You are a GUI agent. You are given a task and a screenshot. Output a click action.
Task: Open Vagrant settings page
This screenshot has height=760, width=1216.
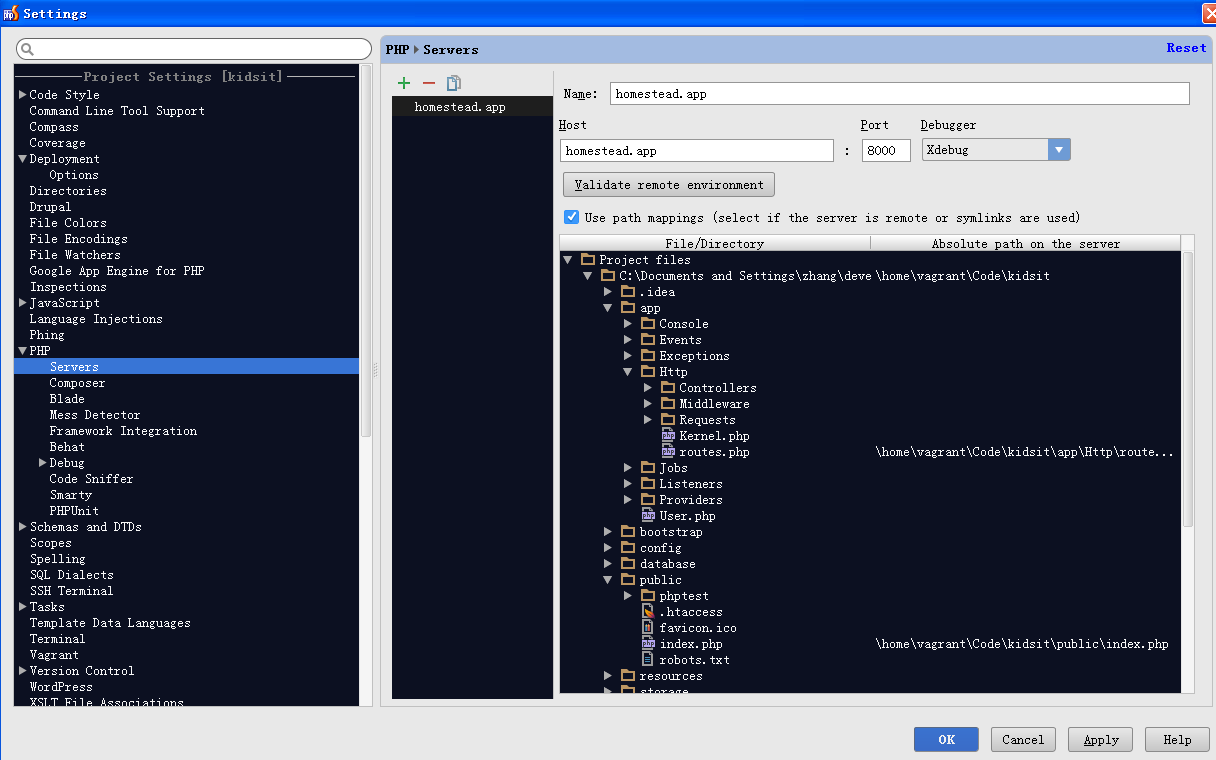pos(54,655)
